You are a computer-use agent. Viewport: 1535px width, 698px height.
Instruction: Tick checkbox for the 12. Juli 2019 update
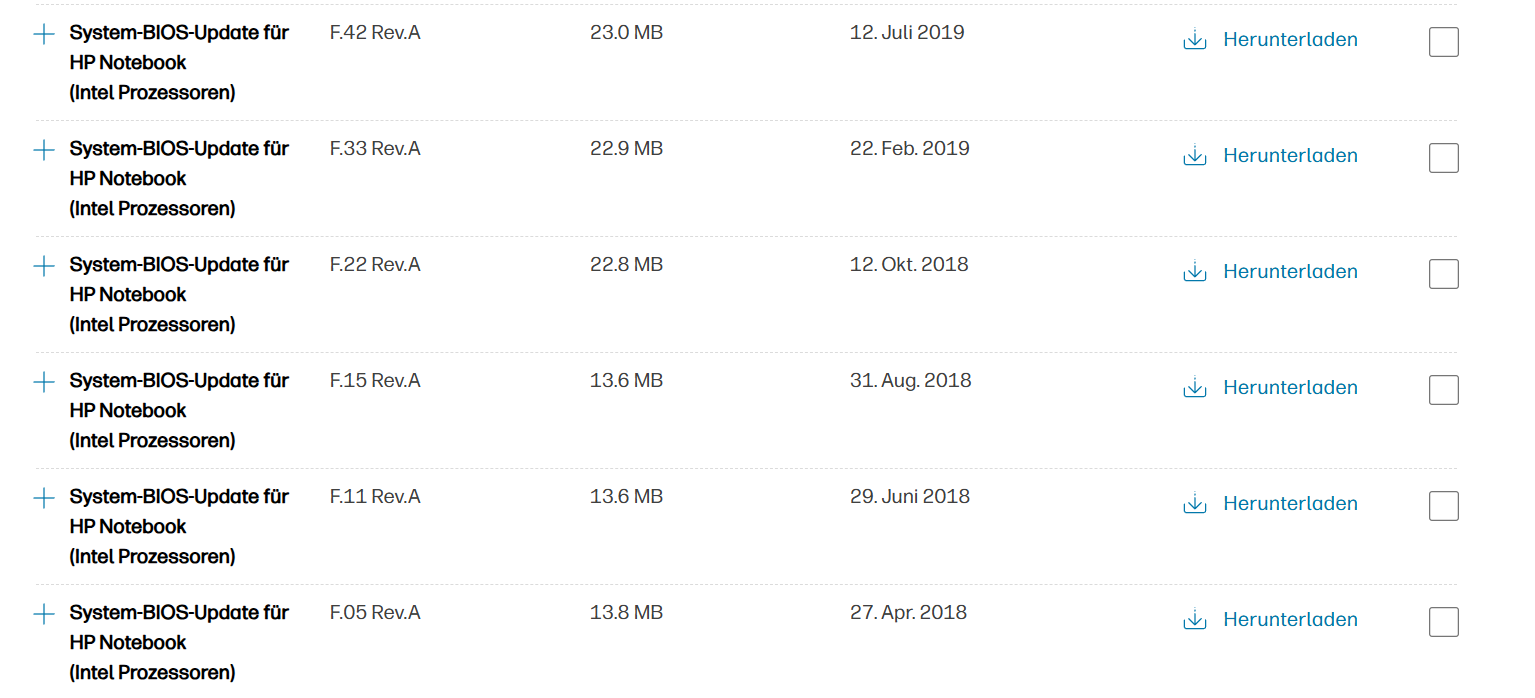click(1444, 42)
